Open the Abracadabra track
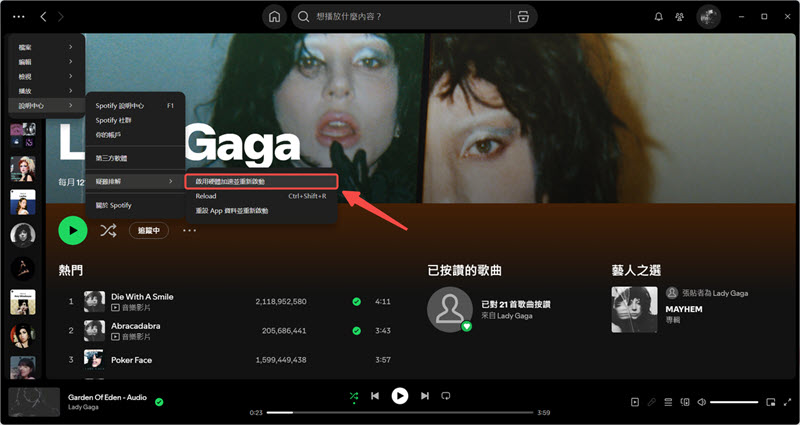800x425 pixels. click(x=136, y=326)
